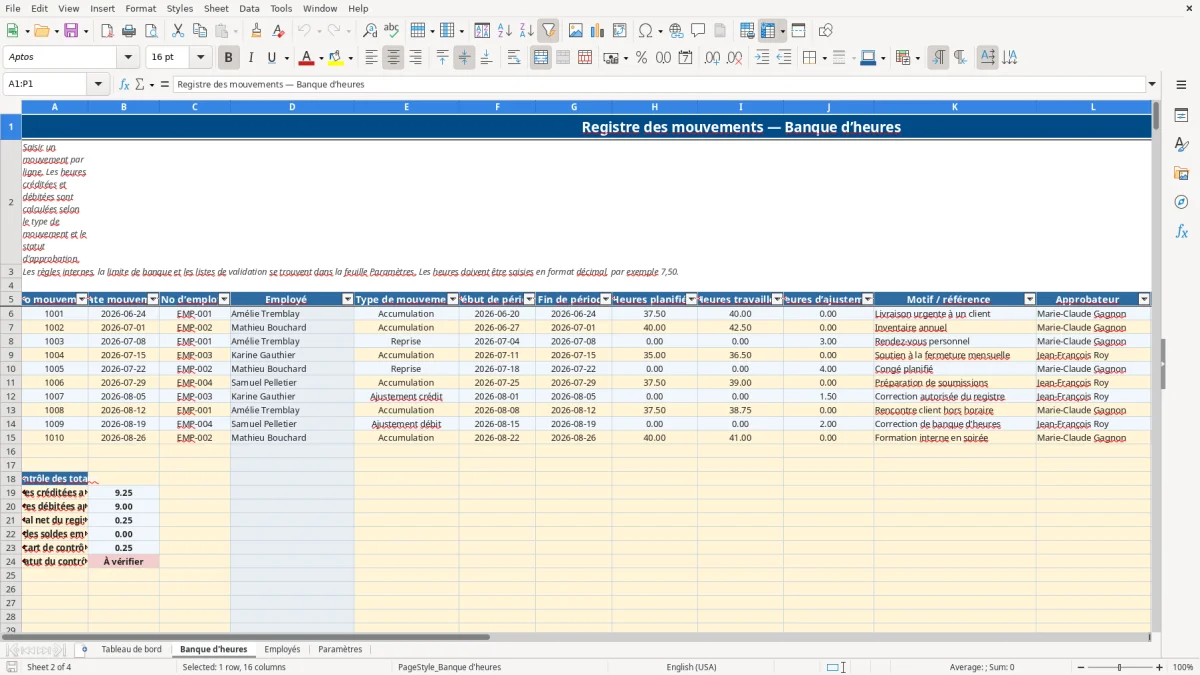
Task: Insert a hyperlink
Action: [676, 31]
